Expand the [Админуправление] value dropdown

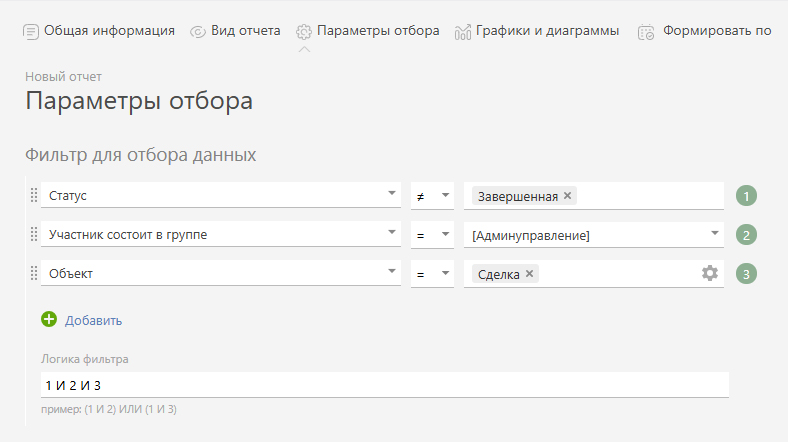(715, 233)
